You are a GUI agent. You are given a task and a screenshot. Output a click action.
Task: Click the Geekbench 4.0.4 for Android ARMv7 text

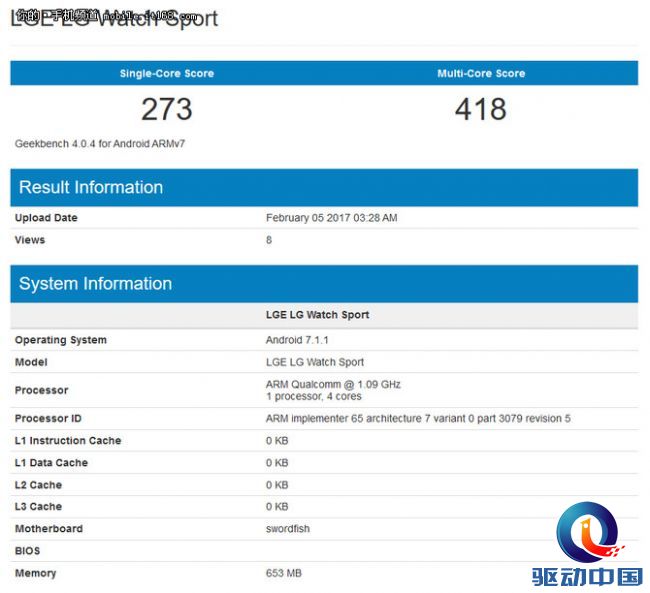pos(100,143)
